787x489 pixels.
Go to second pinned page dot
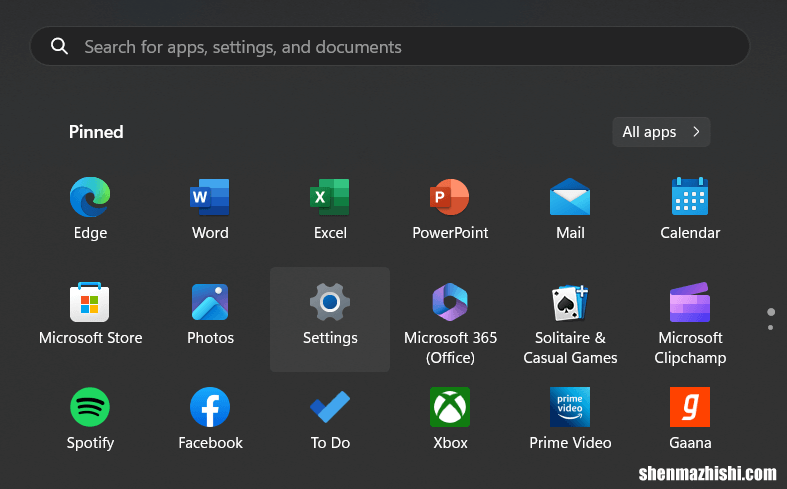tap(770, 327)
